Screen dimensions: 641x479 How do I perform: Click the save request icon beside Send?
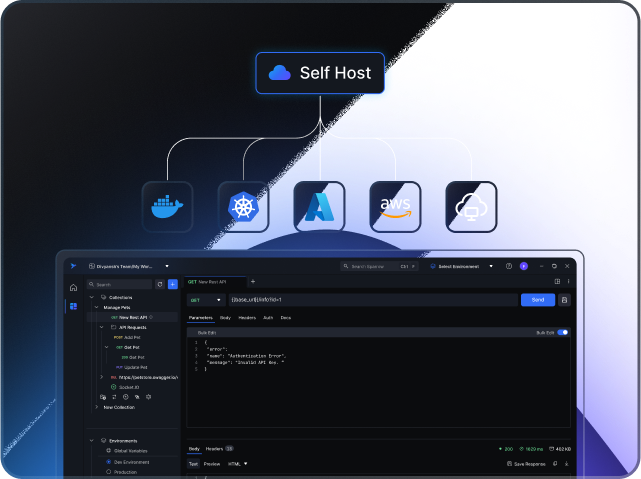[x=564, y=300]
